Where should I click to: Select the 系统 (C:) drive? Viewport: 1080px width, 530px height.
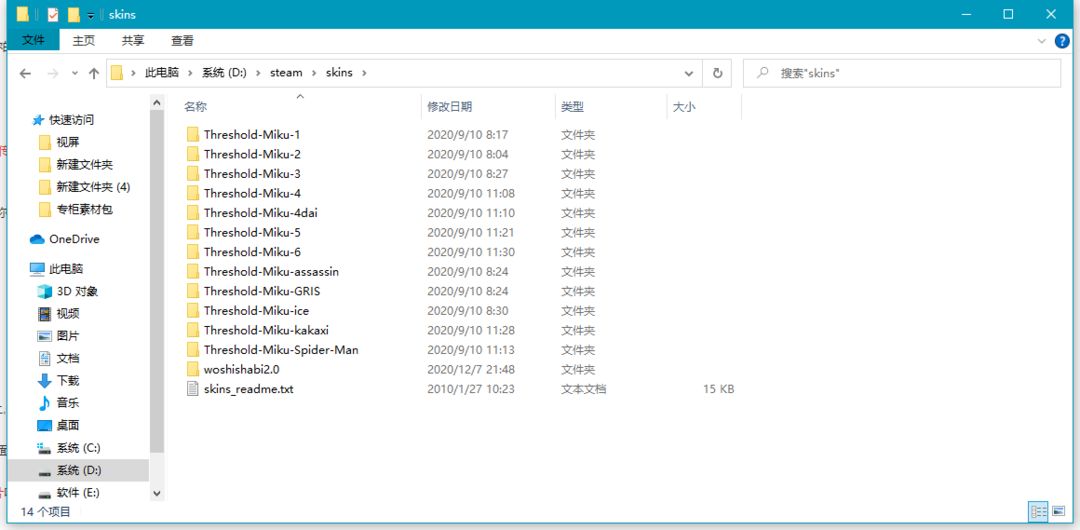79,448
